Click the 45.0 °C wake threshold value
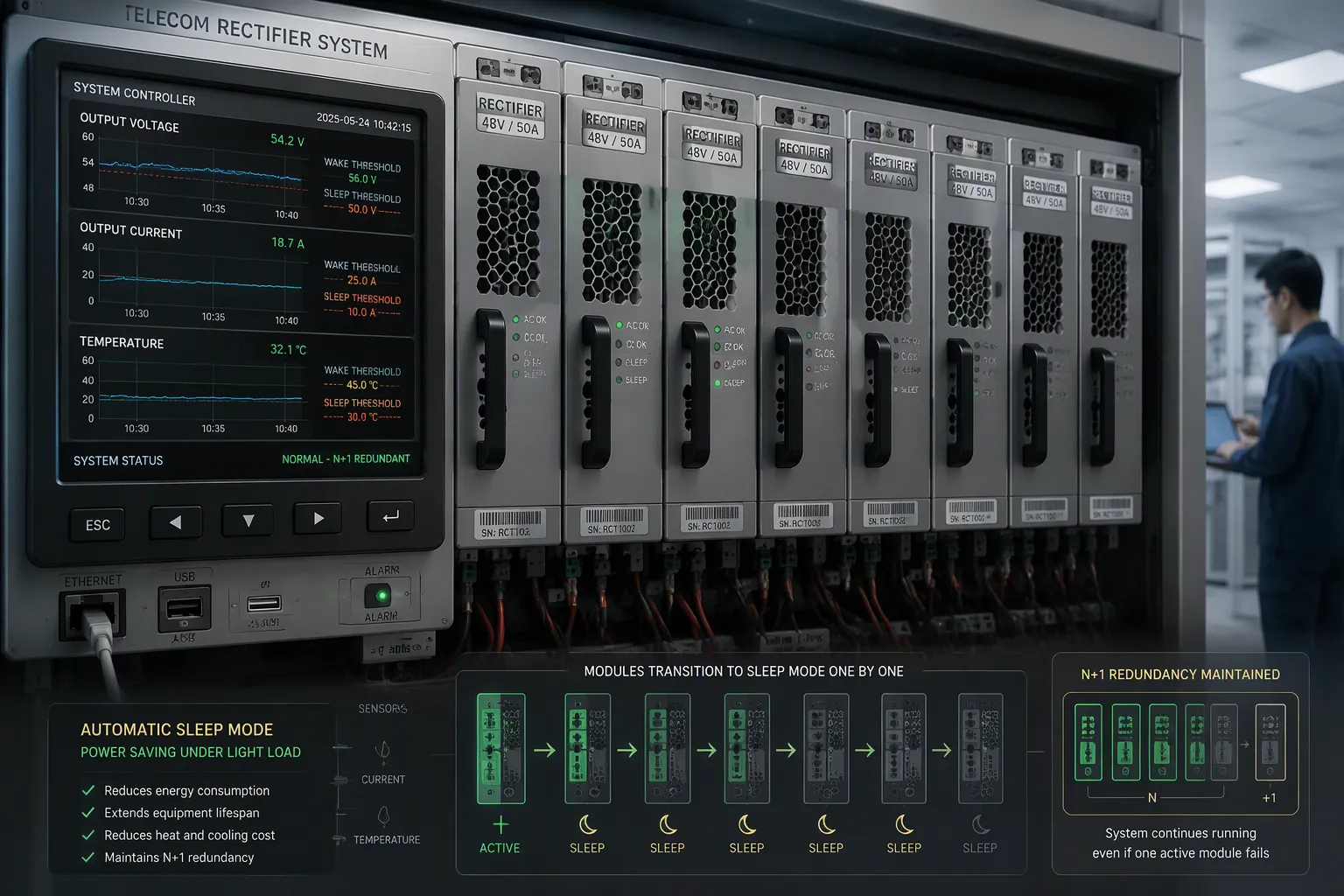The width and height of the screenshot is (1344, 896). pos(362,385)
